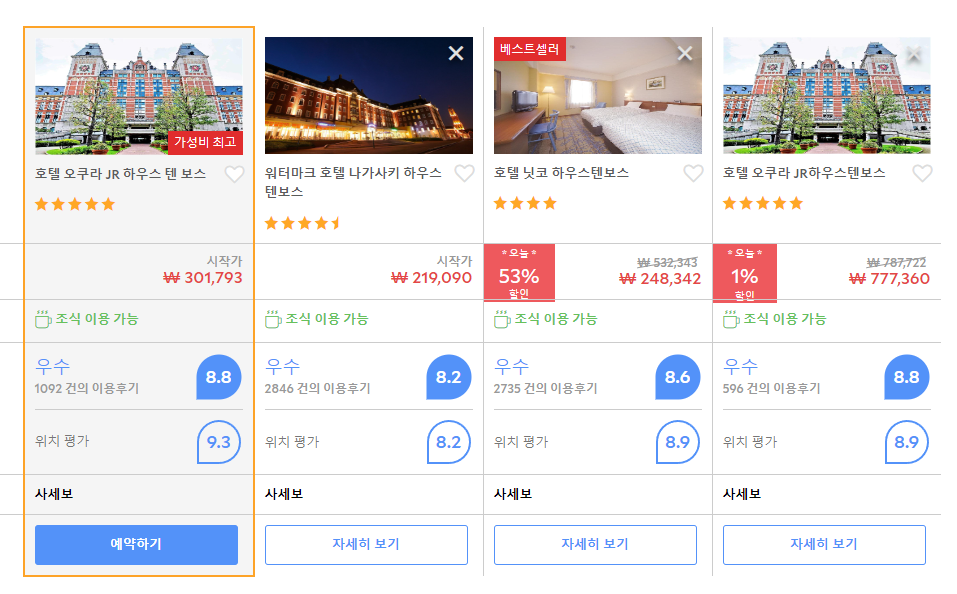This screenshot has width=957, height=594.
Task: Click discounted price ₩ 248,342
Action: [x=660, y=279]
